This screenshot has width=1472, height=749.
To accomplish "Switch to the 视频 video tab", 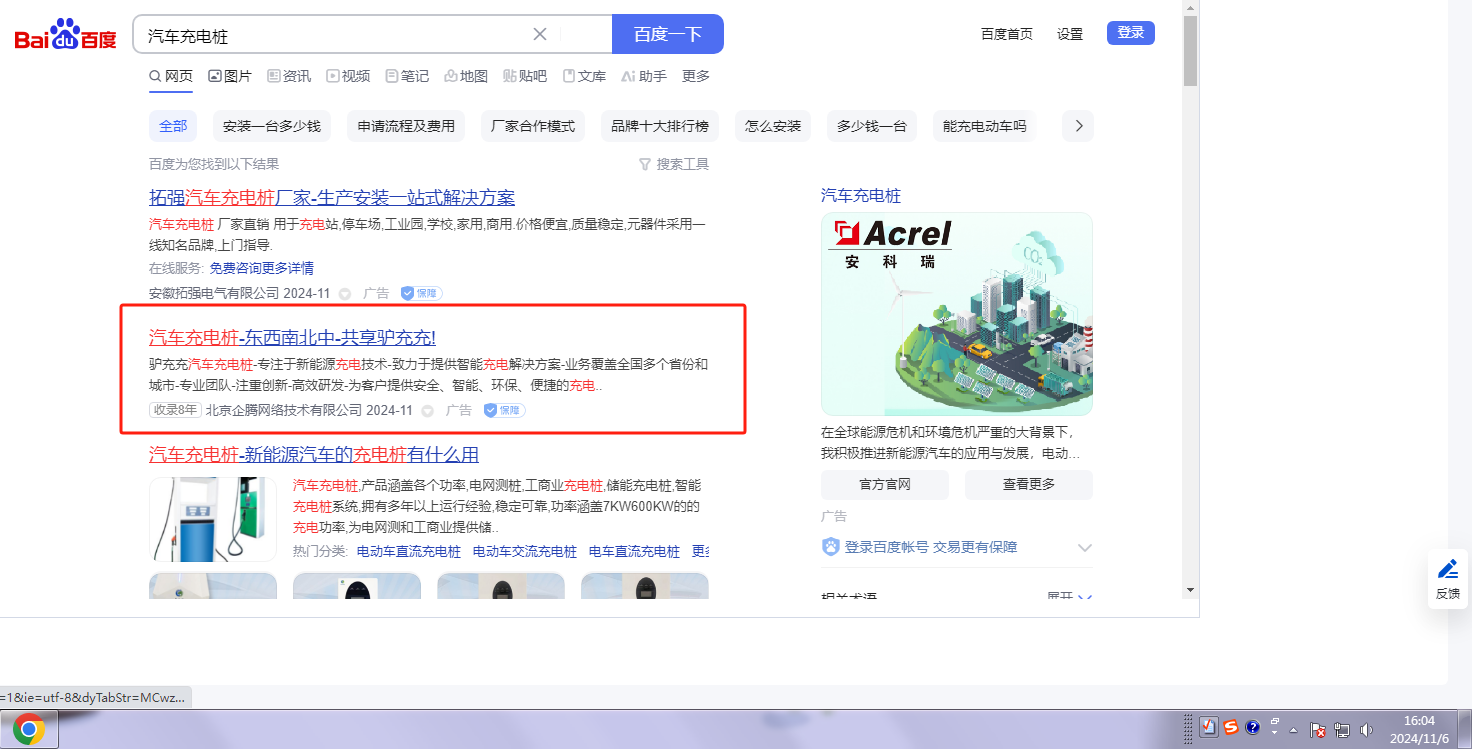I will (348, 76).
